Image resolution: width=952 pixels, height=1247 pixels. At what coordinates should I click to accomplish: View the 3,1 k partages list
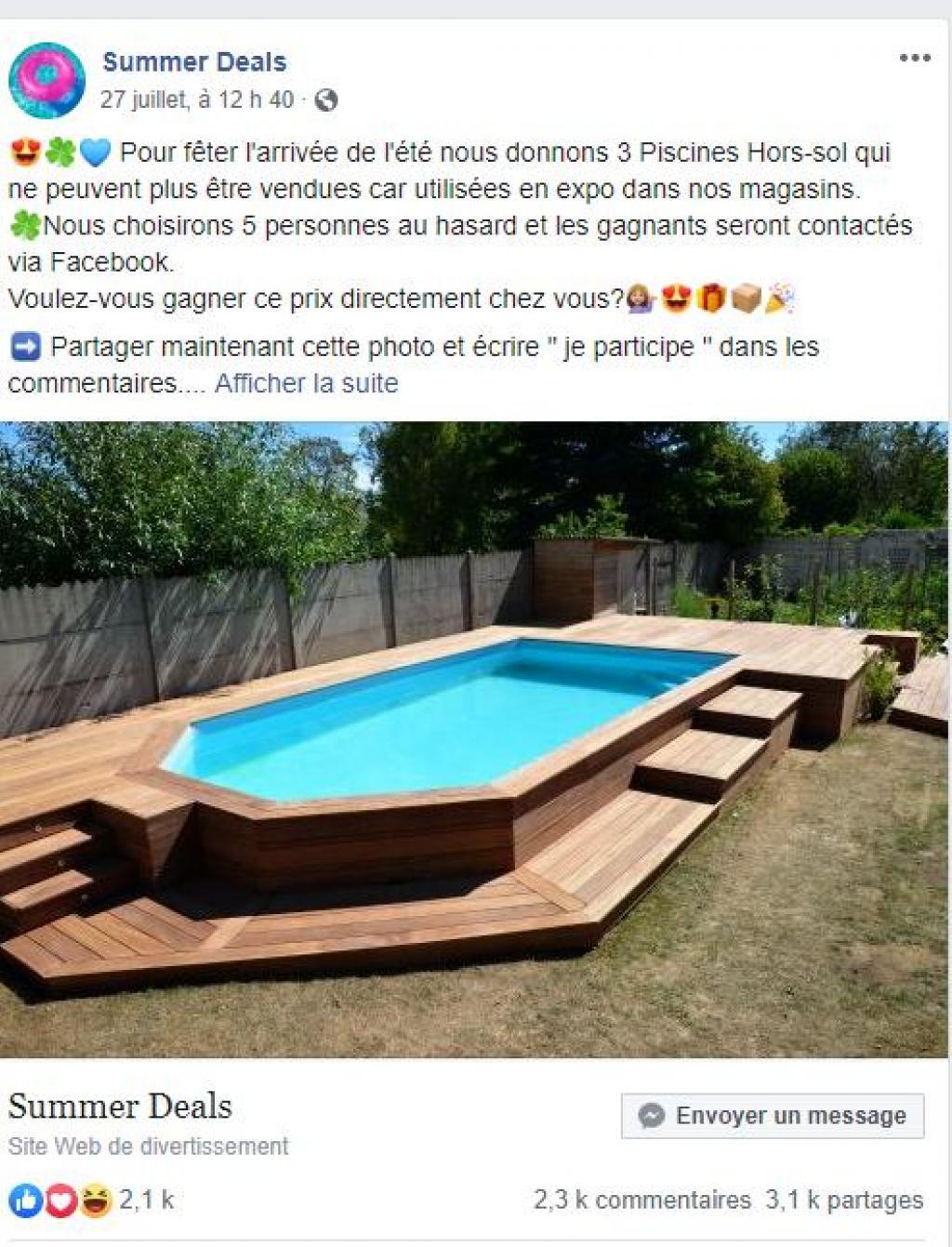(845, 1201)
